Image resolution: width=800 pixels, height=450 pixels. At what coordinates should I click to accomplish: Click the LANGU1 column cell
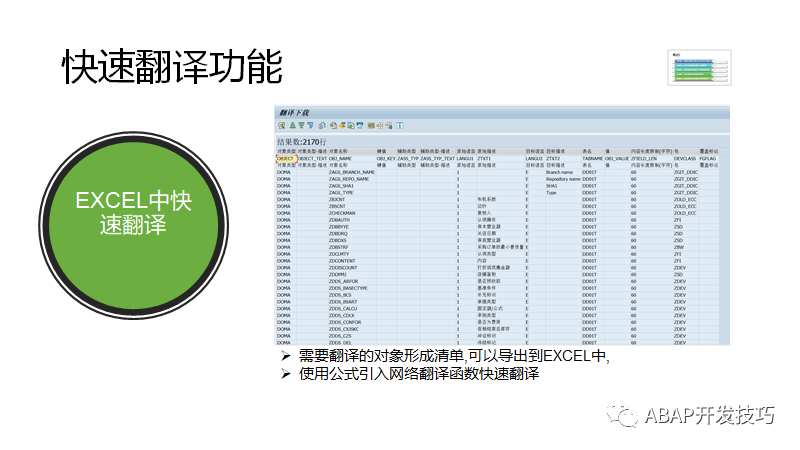(466, 159)
